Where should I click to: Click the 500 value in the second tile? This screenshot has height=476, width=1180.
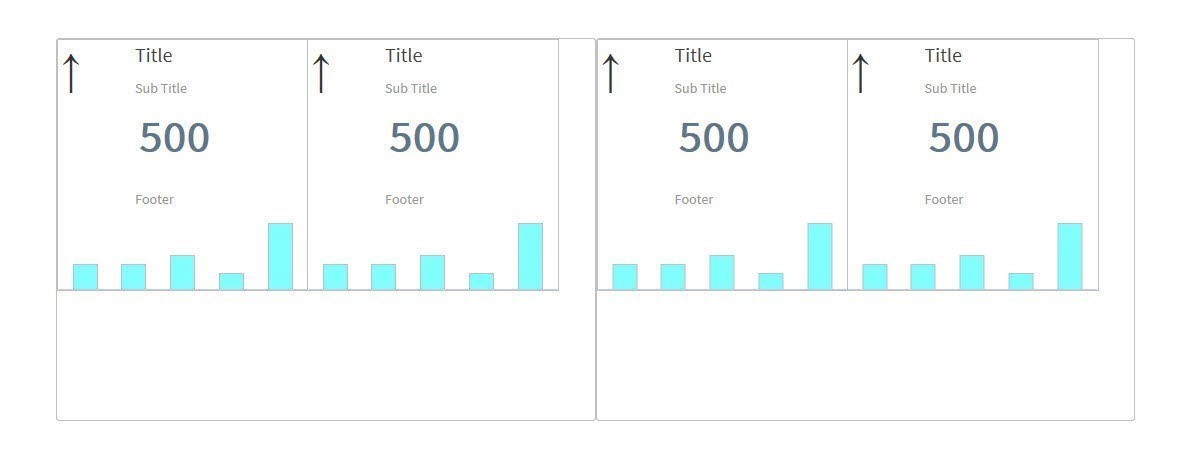pyautogui.click(x=424, y=138)
